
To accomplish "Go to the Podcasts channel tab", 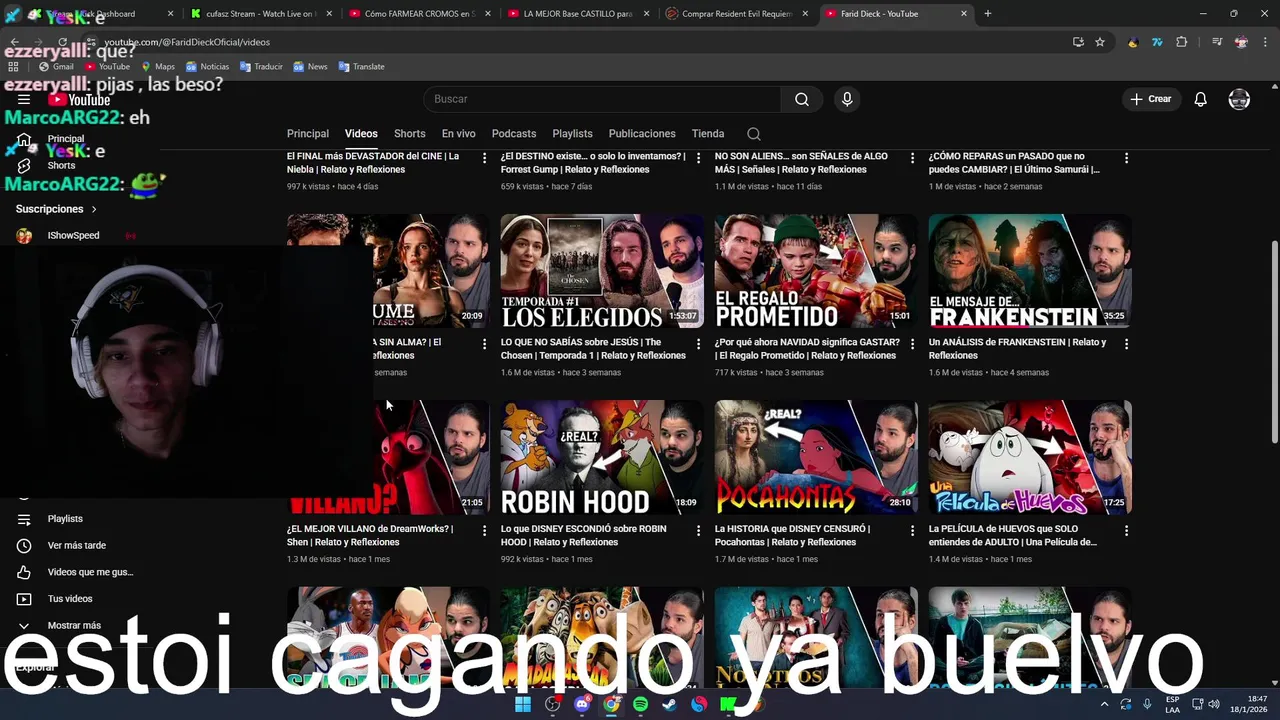I will tap(514, 134).
